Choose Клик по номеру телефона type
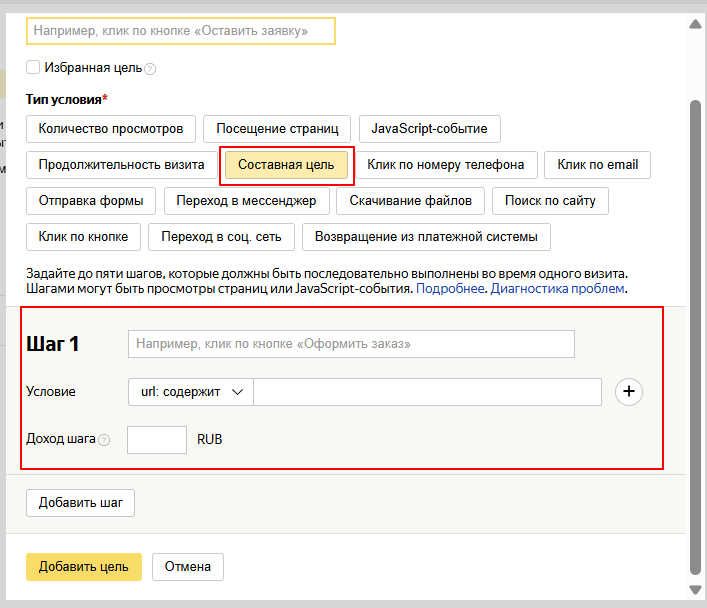Viewport: 707px width, 608px height. 445,165
